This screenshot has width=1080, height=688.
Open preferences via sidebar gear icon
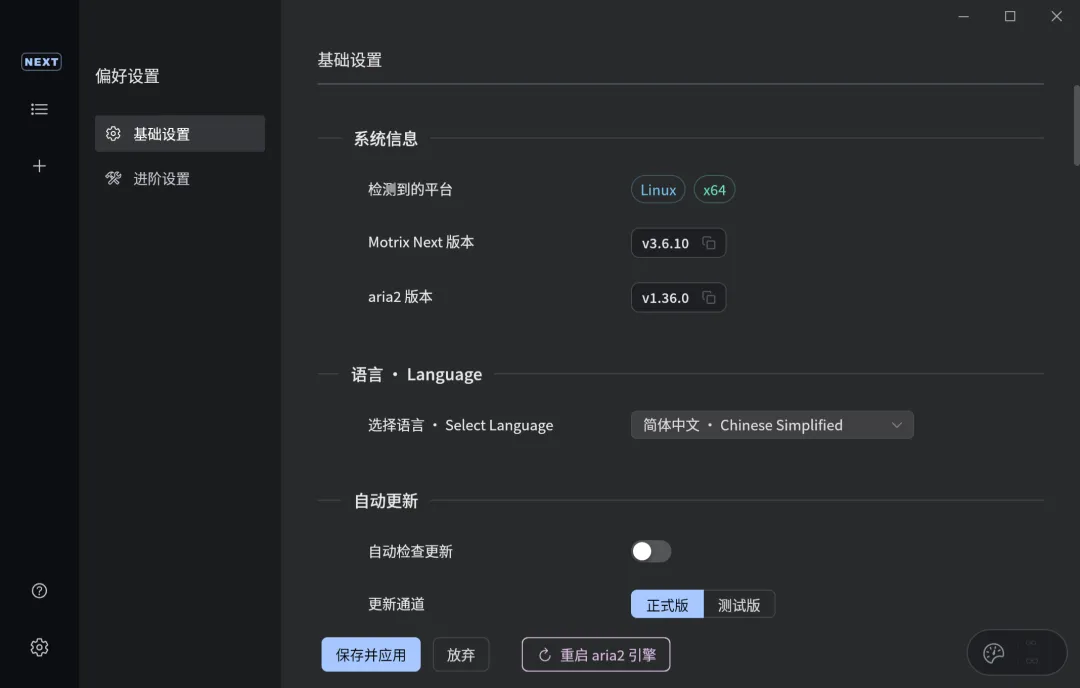(39, 647)
